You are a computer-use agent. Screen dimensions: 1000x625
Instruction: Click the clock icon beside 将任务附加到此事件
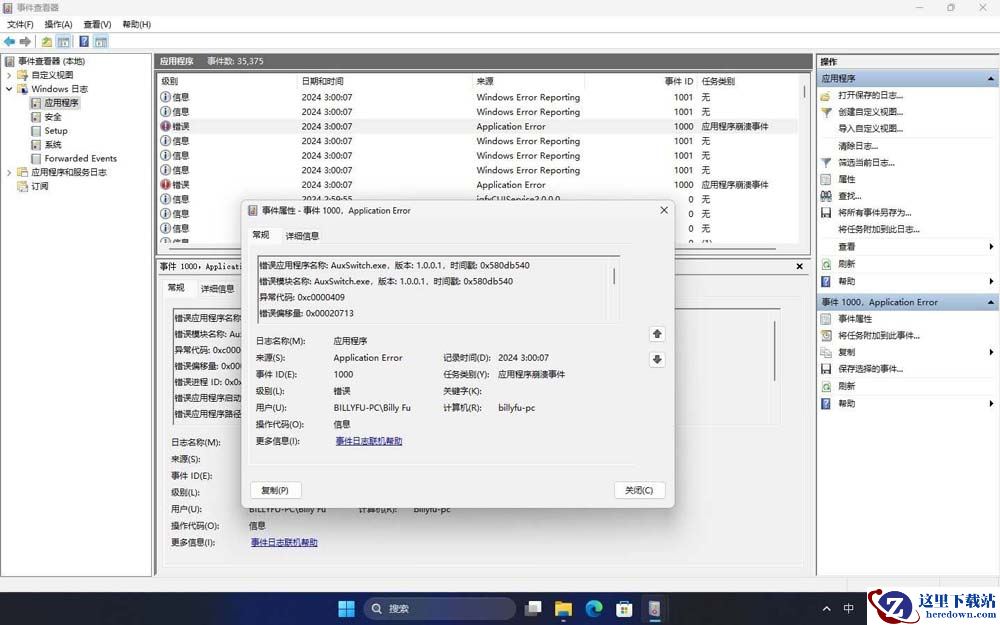[826, 335]
